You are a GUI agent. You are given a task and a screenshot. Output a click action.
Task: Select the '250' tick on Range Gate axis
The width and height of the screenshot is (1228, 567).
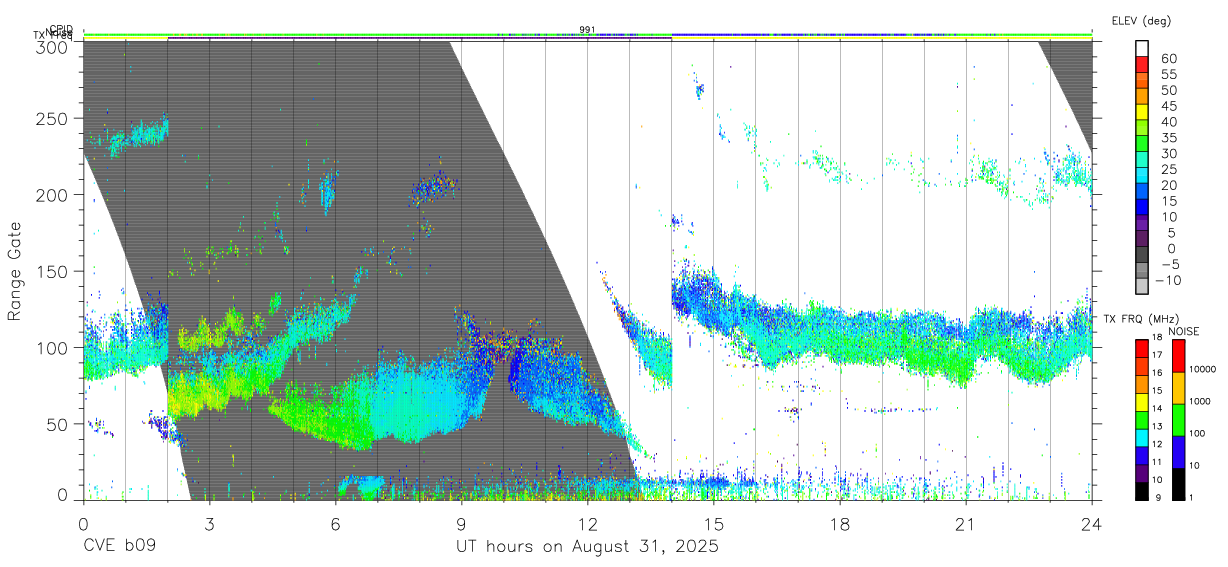[53, 118]
